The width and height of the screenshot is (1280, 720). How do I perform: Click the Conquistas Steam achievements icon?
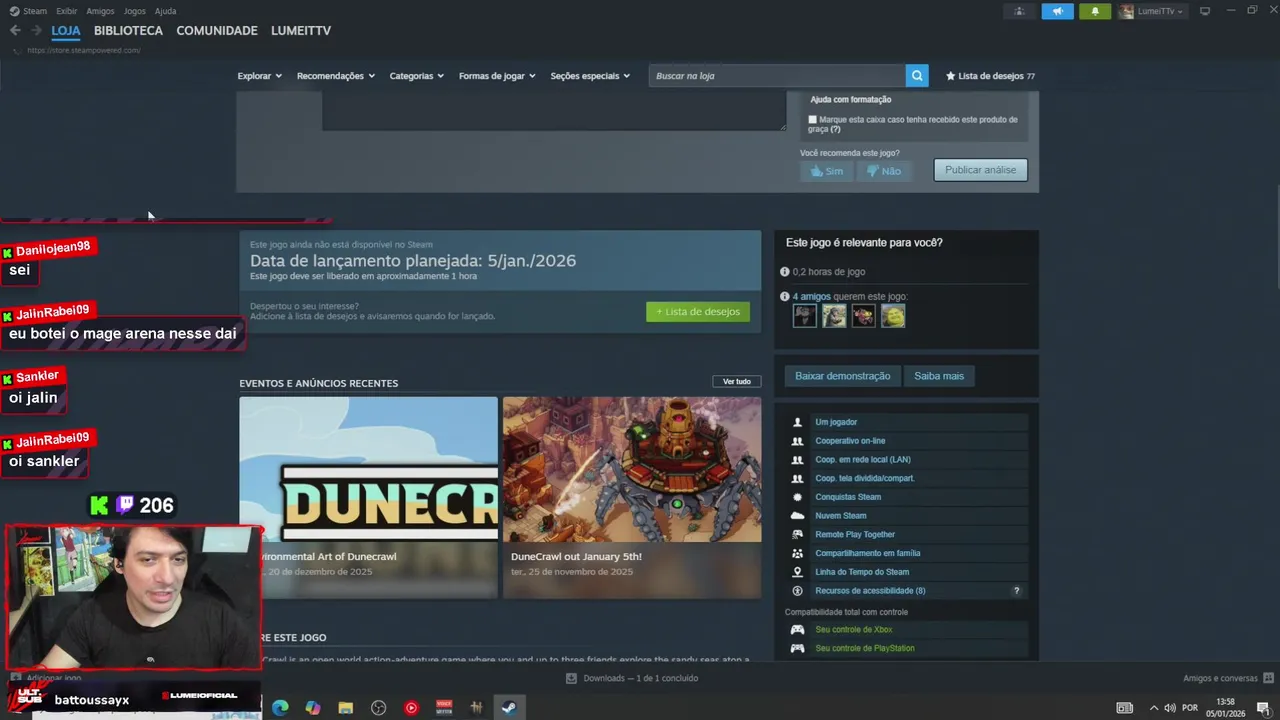click(797, 497)
